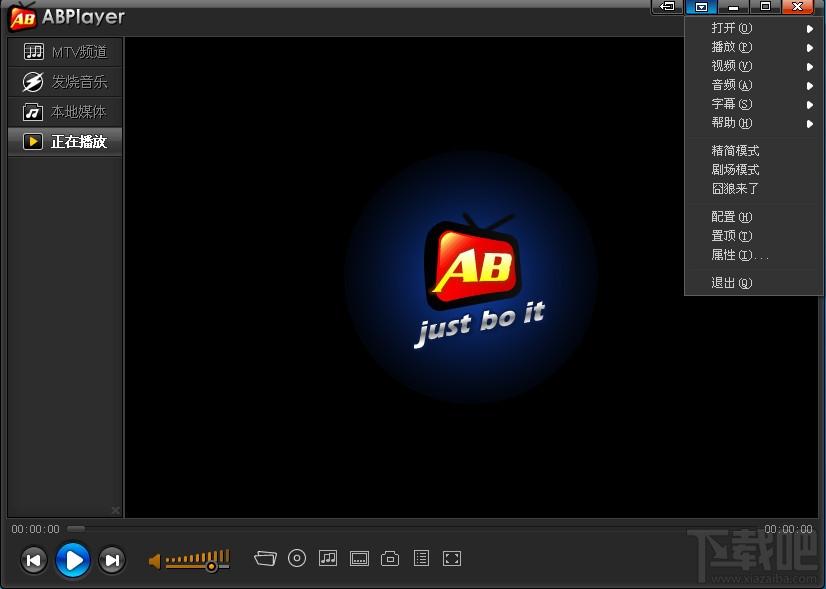Enter fullscreen with the fullscreen icon
Viewport: 826px width, 589px height.
tap(452, 558)
